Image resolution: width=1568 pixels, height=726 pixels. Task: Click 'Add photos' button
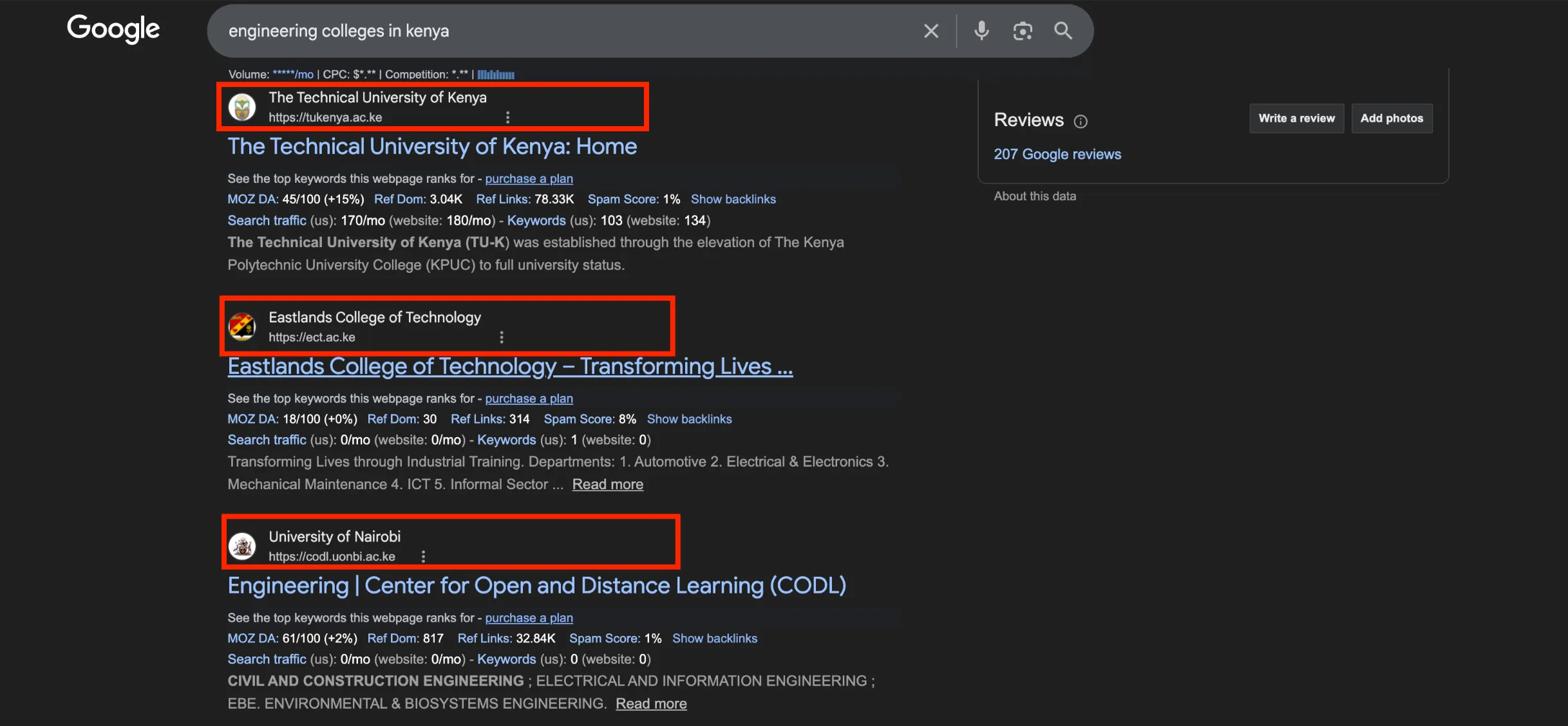(x=1392, y=118)
